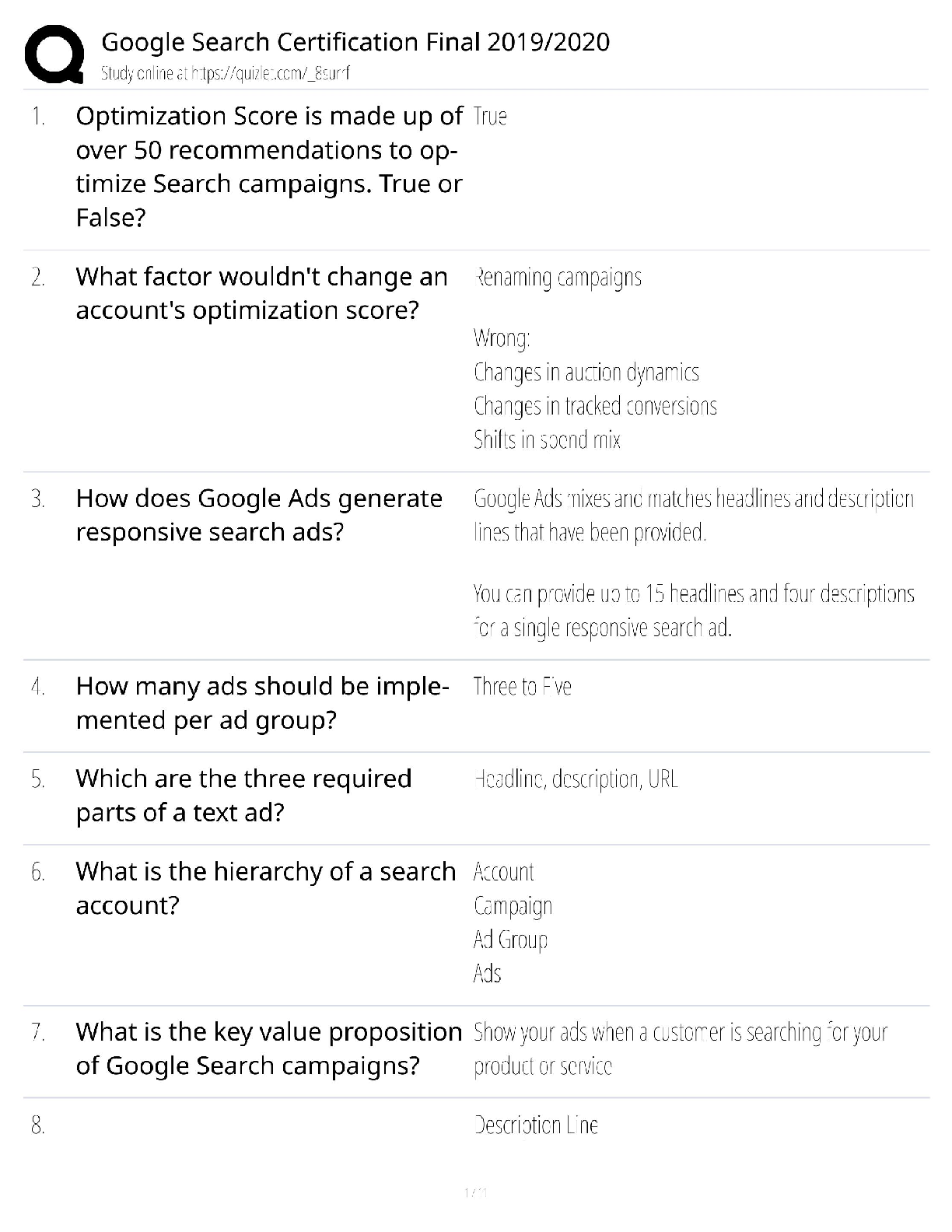Image resolution: width=952 pixels, height=1232 pixels.
Task: Select question 3 about responsive search ads
Action: pyautogui.click(x=259, y=515)
